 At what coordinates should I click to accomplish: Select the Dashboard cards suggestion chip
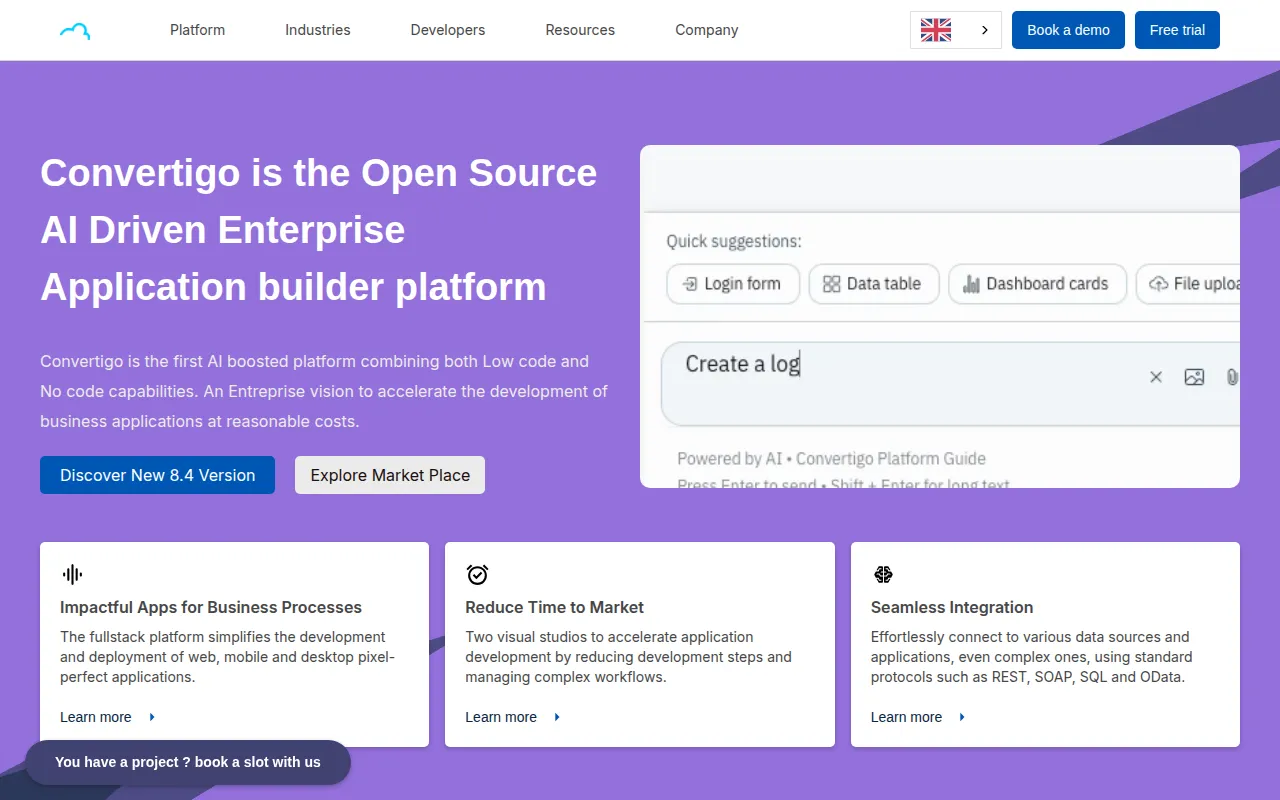pyautogui.click(x=1037, y=284)
